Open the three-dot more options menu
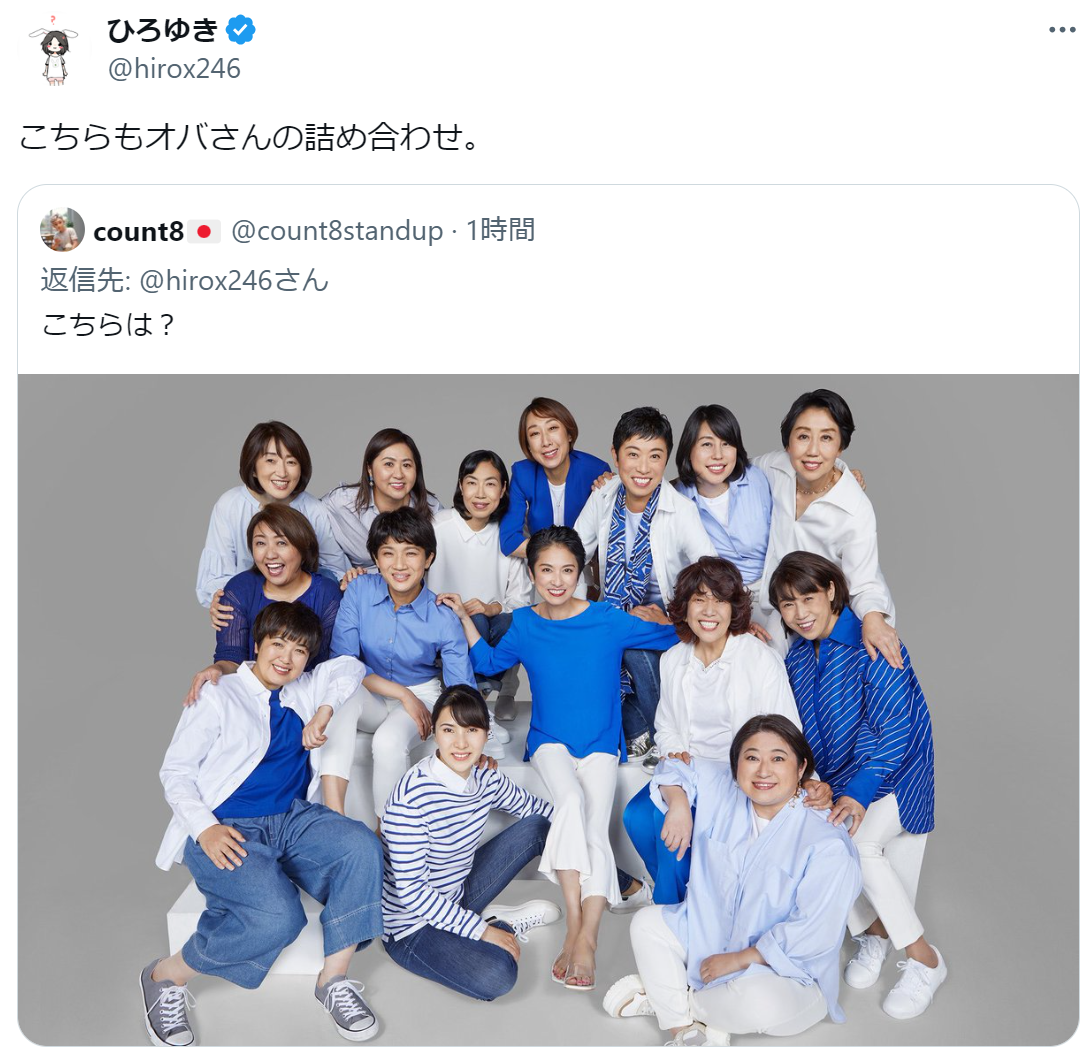 click(1062, 30)
